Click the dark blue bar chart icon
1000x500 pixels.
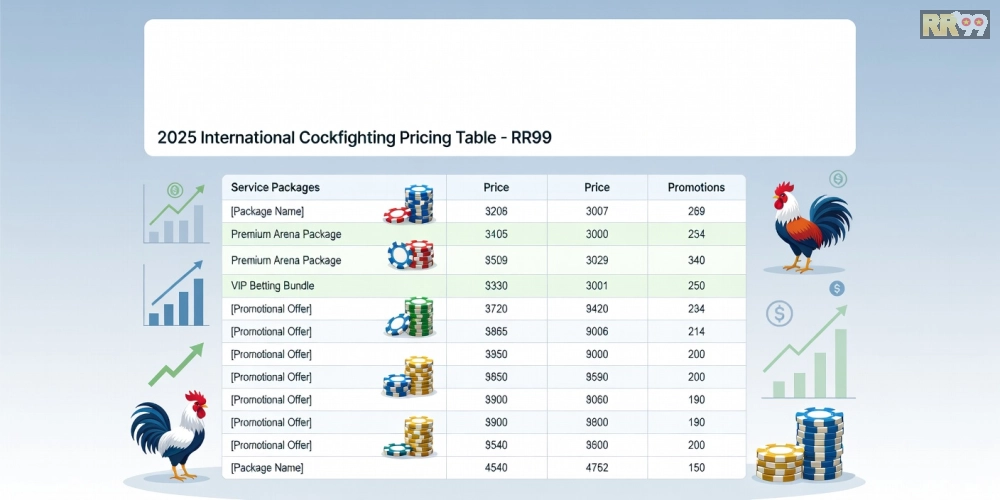tap(177, 293)
